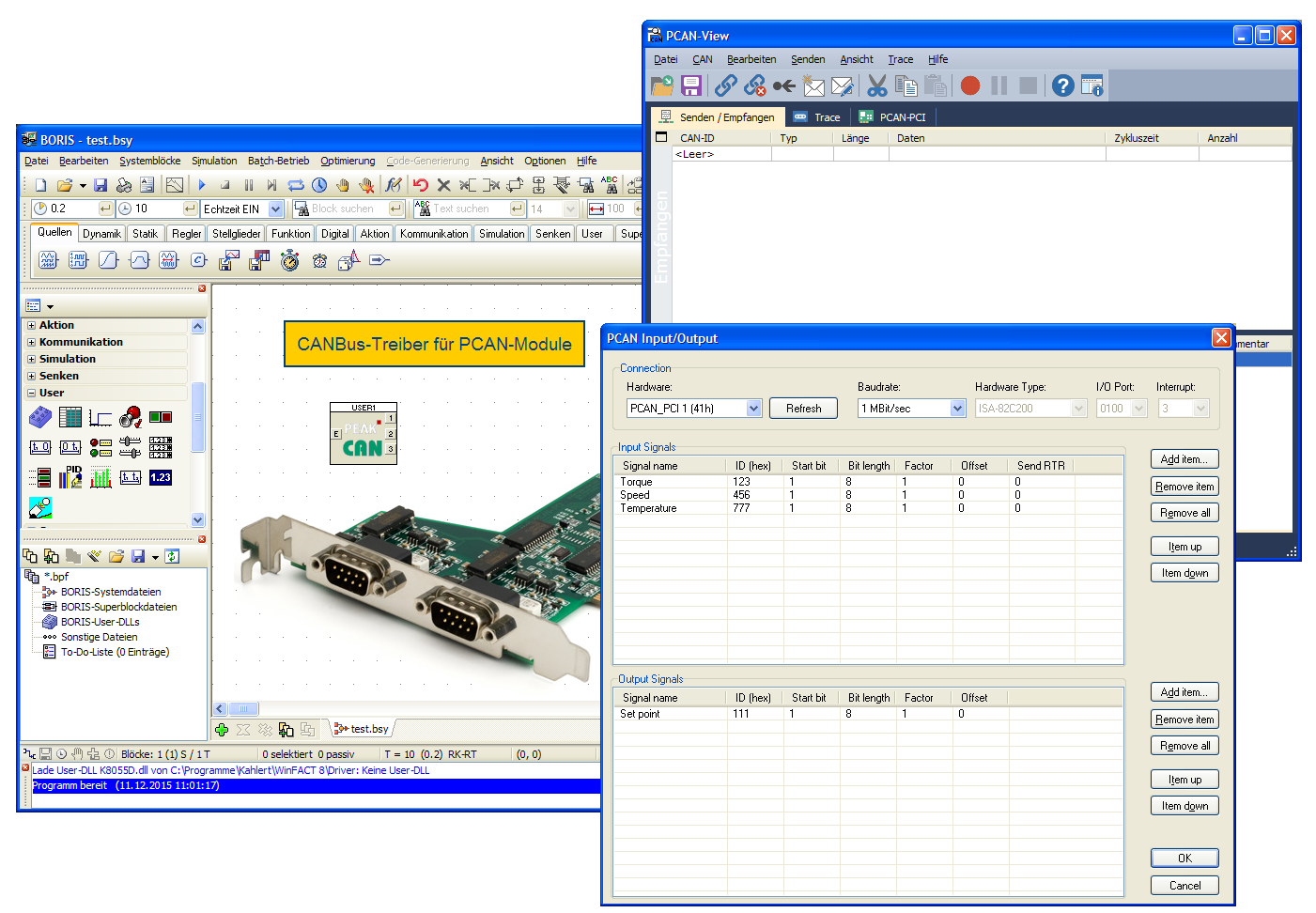Click Remove all button for Input Signals
Screen dimensions: 1316x913
[x=1184, y=513]
